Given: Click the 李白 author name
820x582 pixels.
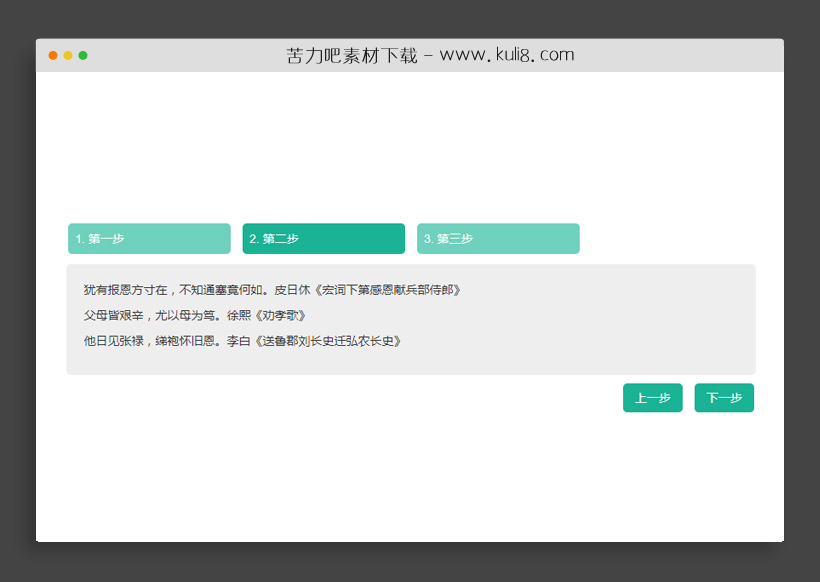Looking at the screenshot, I should (x=240, y=340).
